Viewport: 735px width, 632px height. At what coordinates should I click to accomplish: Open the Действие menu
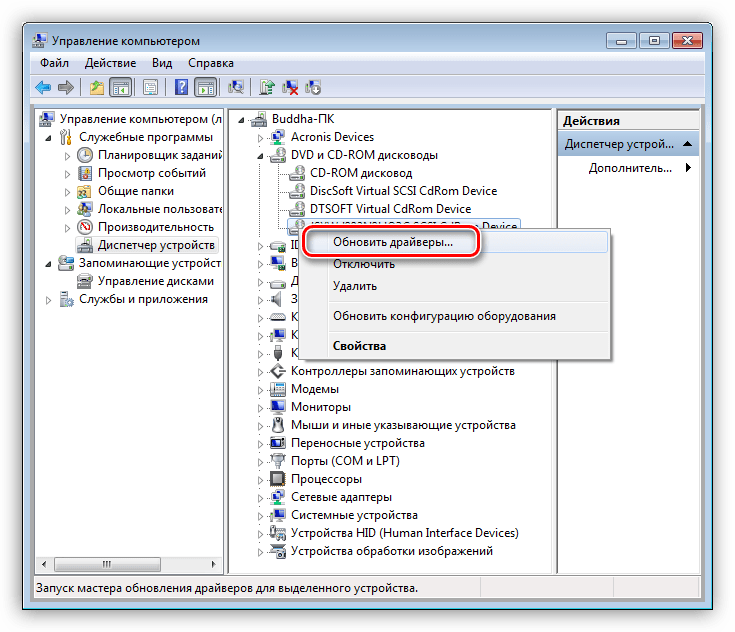point(111,63)
